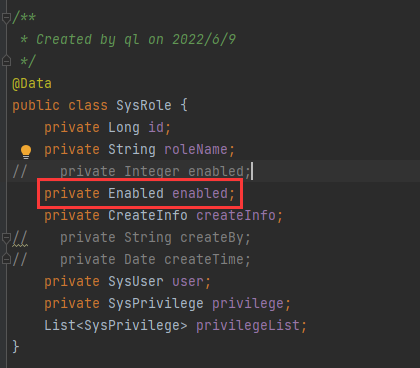Click the List<SysPrivilege> generic type
This screenshot has height=368, width=420.
[x=116, y=325]
